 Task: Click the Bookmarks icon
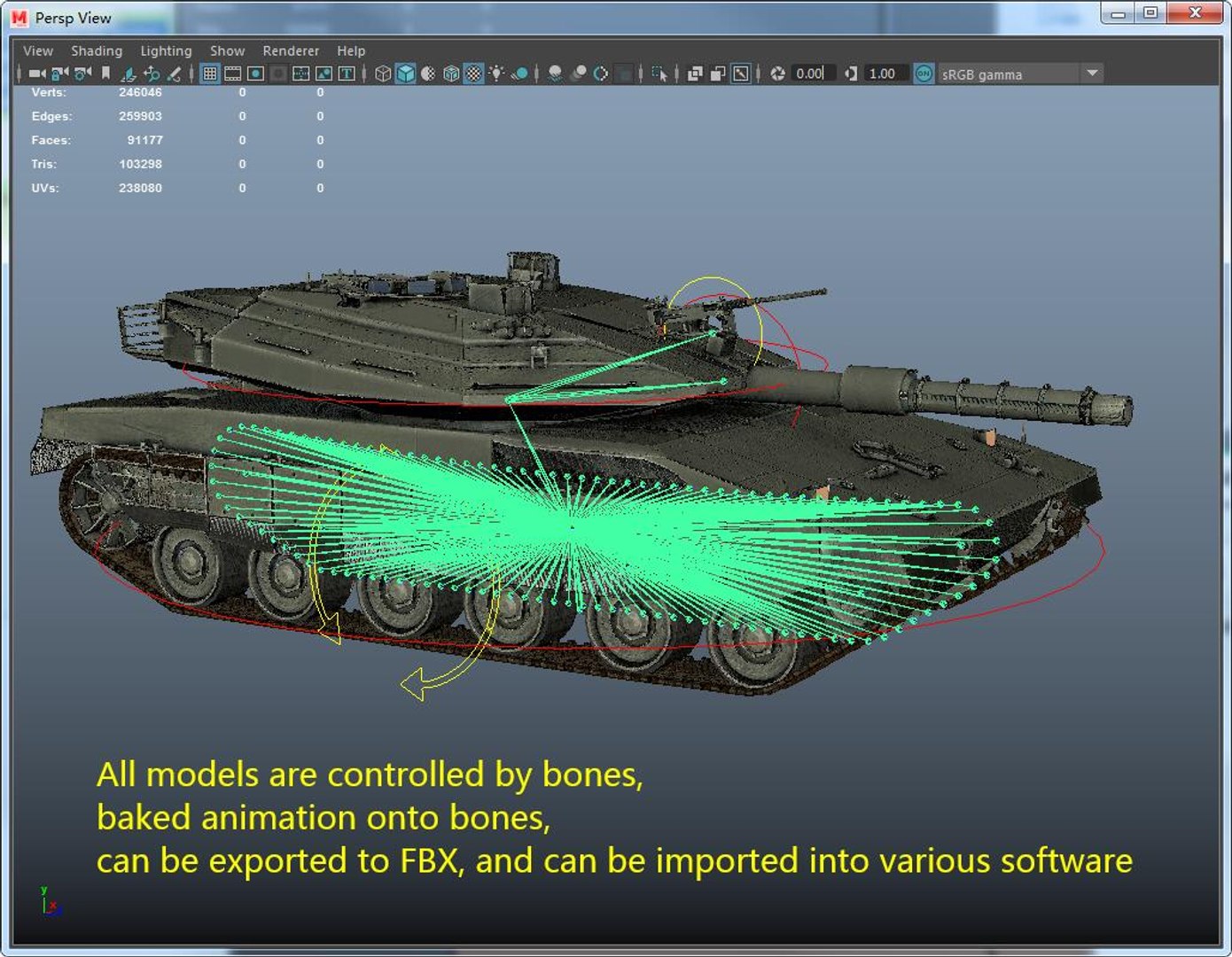click(x=105, y=74)
